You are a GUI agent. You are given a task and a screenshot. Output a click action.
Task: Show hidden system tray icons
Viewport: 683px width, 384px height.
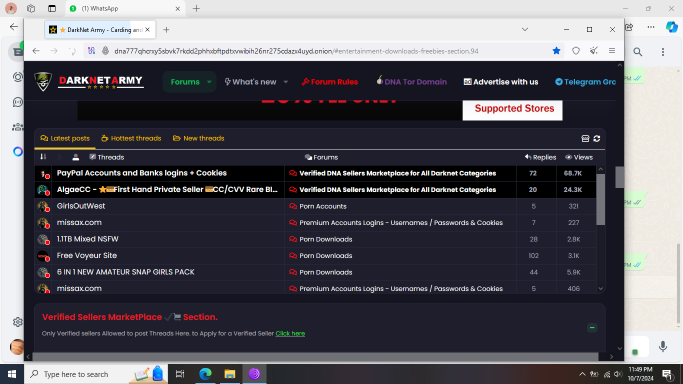tap(582, 374)
